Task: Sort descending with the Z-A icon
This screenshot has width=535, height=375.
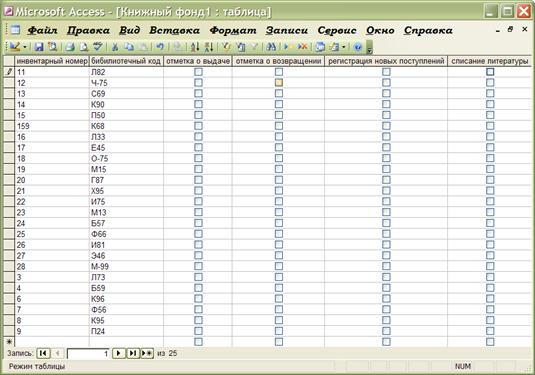Action: pos(209,47)
